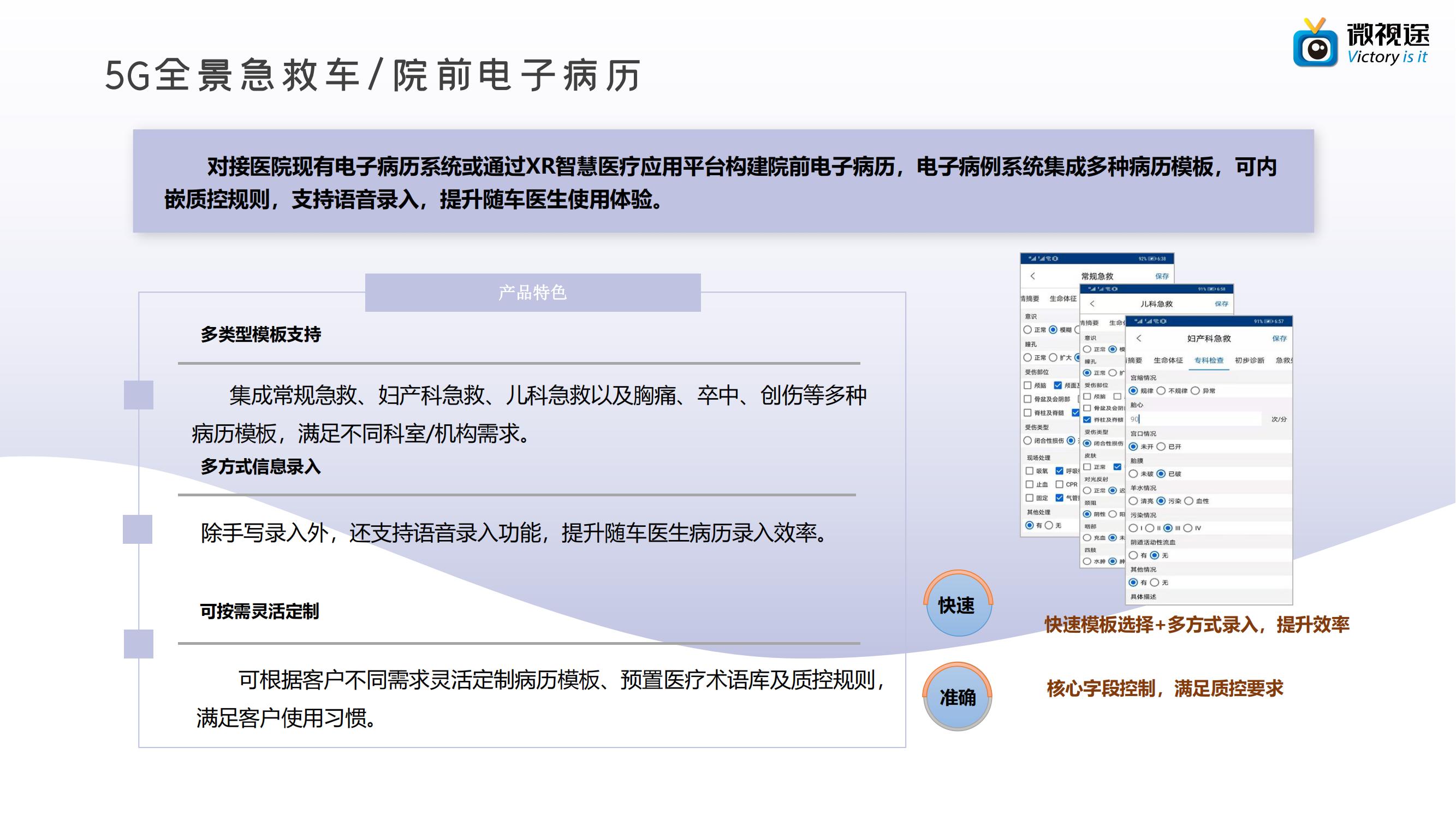
Task: Click square bullet beside 多类型模板支持 section
Action: pos(139,395)
